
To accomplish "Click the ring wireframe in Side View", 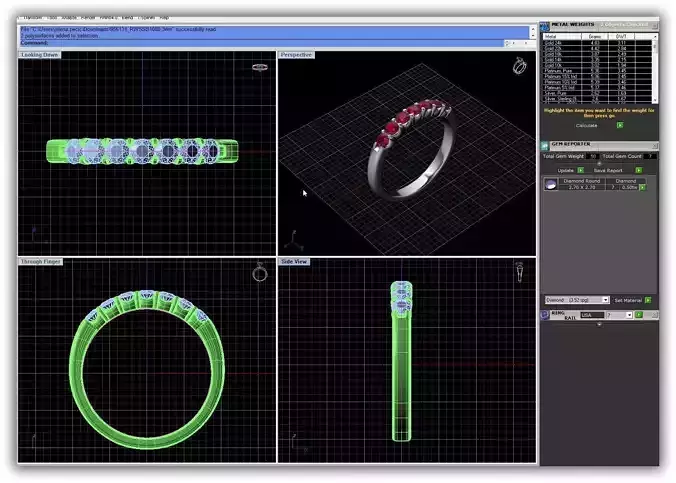I will coord(401,361).
